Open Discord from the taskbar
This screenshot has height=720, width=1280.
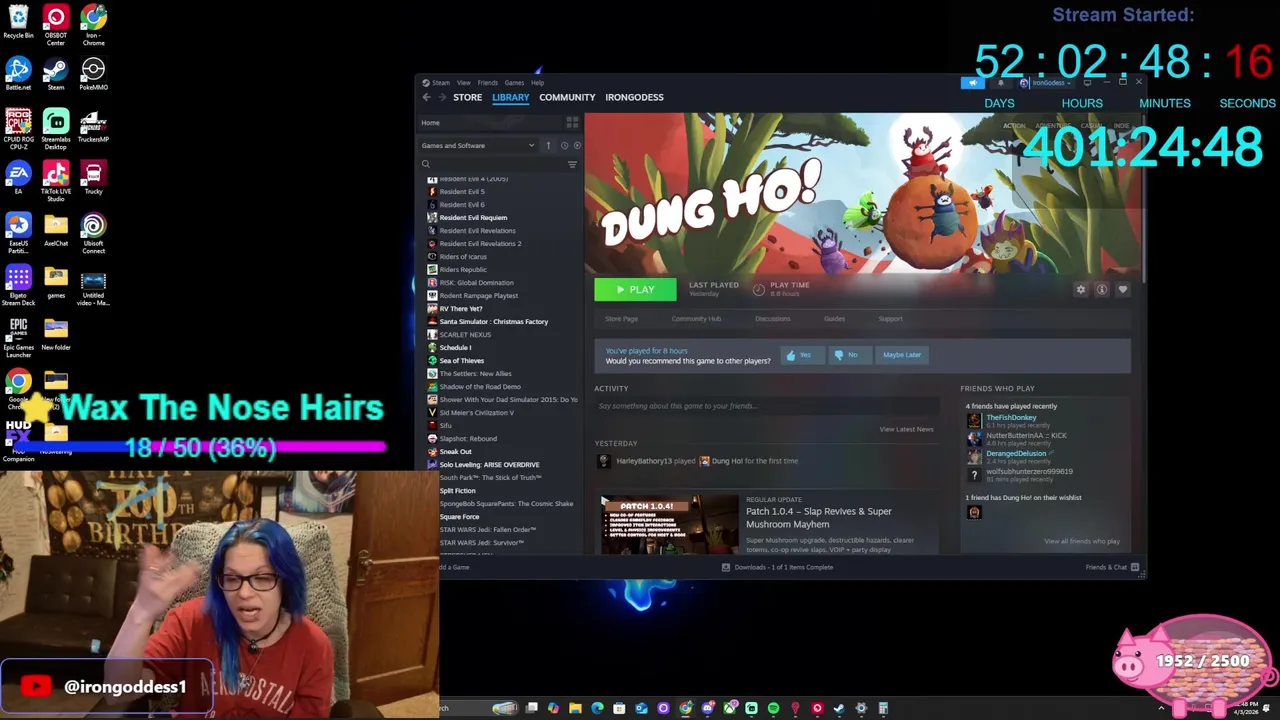(707, 708)
